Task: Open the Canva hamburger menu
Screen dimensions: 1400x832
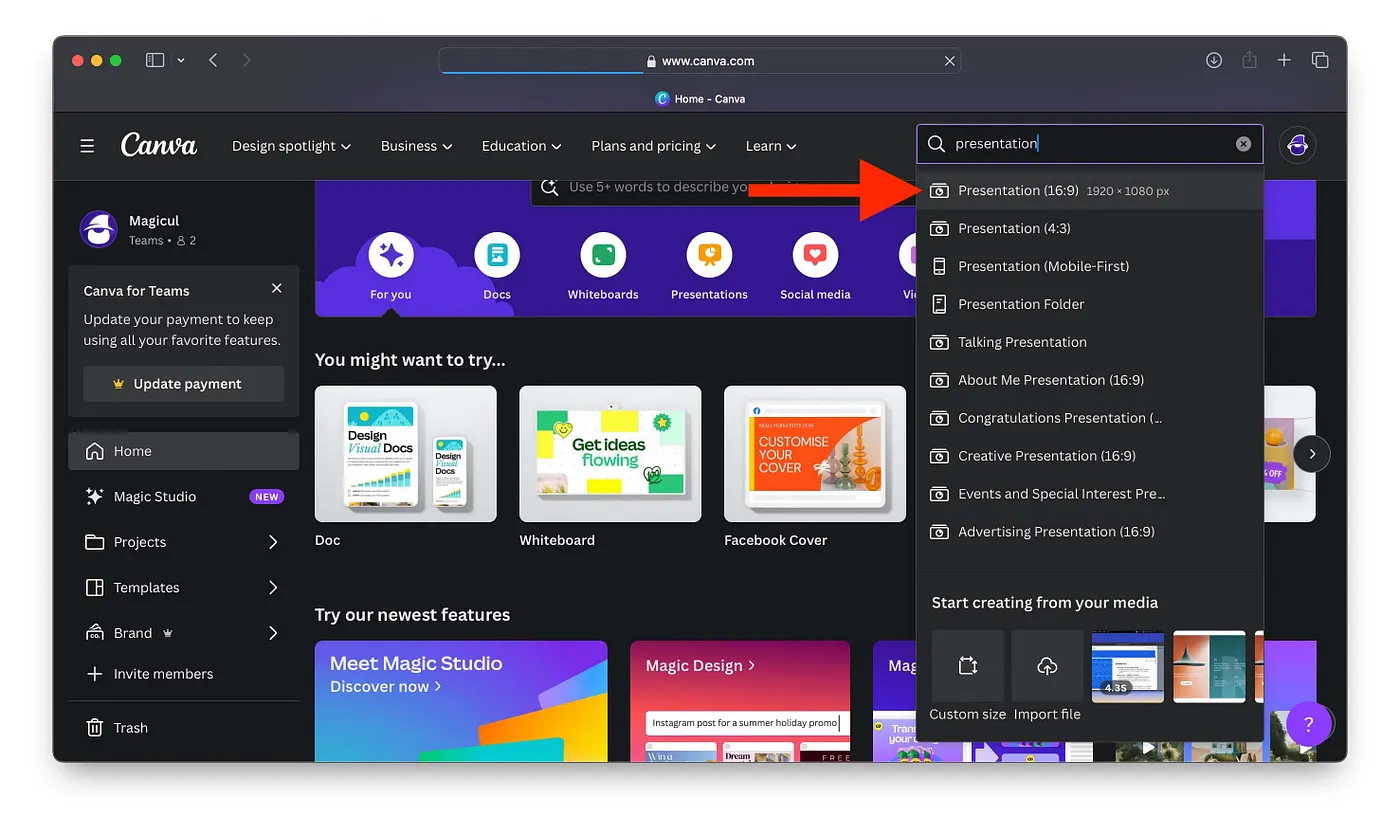Action: pyautogui.click(x=87, y=146)
